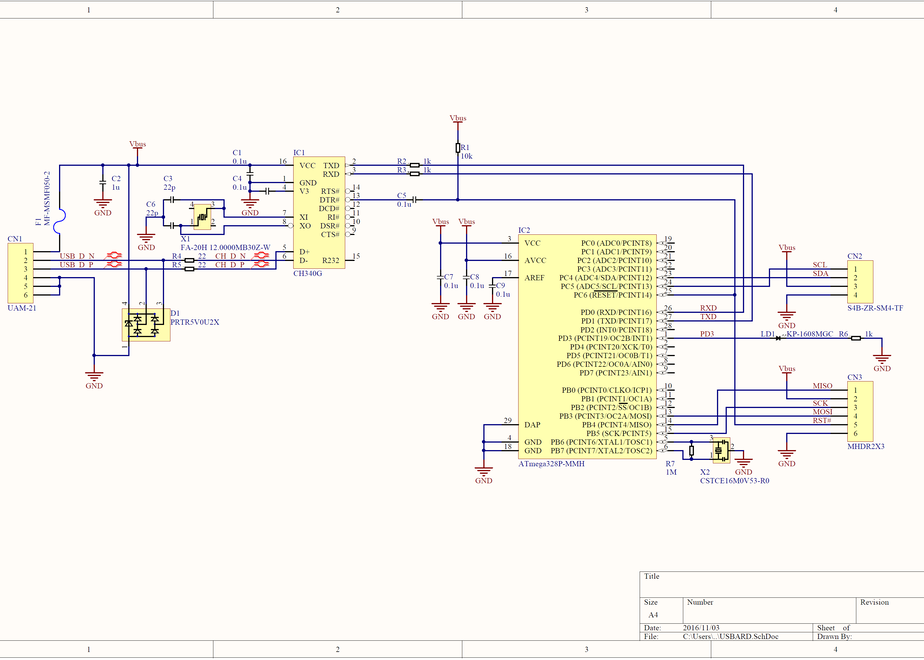The image size is (924, 660).
Task: Click the D1 PRTR5V0U2X diode array symbol
Action: (x=146, y=325)
